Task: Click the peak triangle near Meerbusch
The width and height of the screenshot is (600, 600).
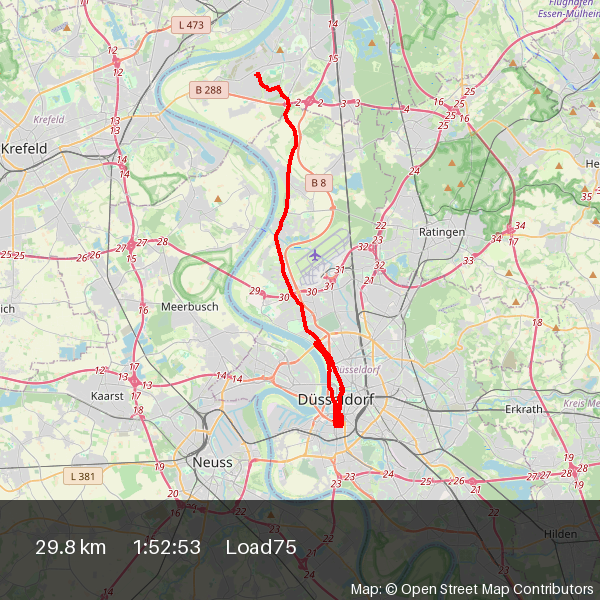Action: [218, 199]
